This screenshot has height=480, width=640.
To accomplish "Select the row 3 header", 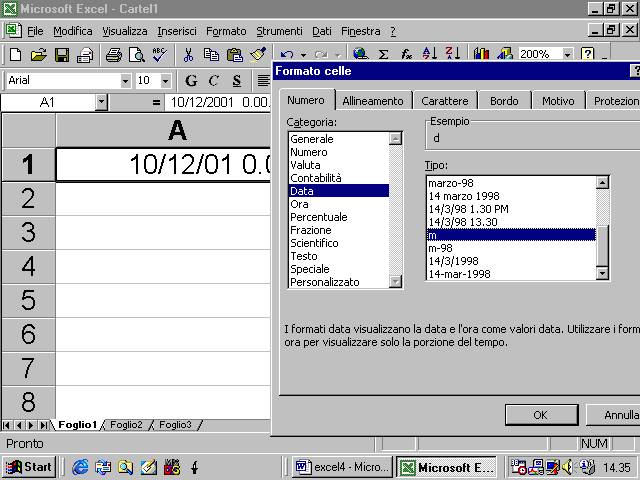I will (28, 232).
